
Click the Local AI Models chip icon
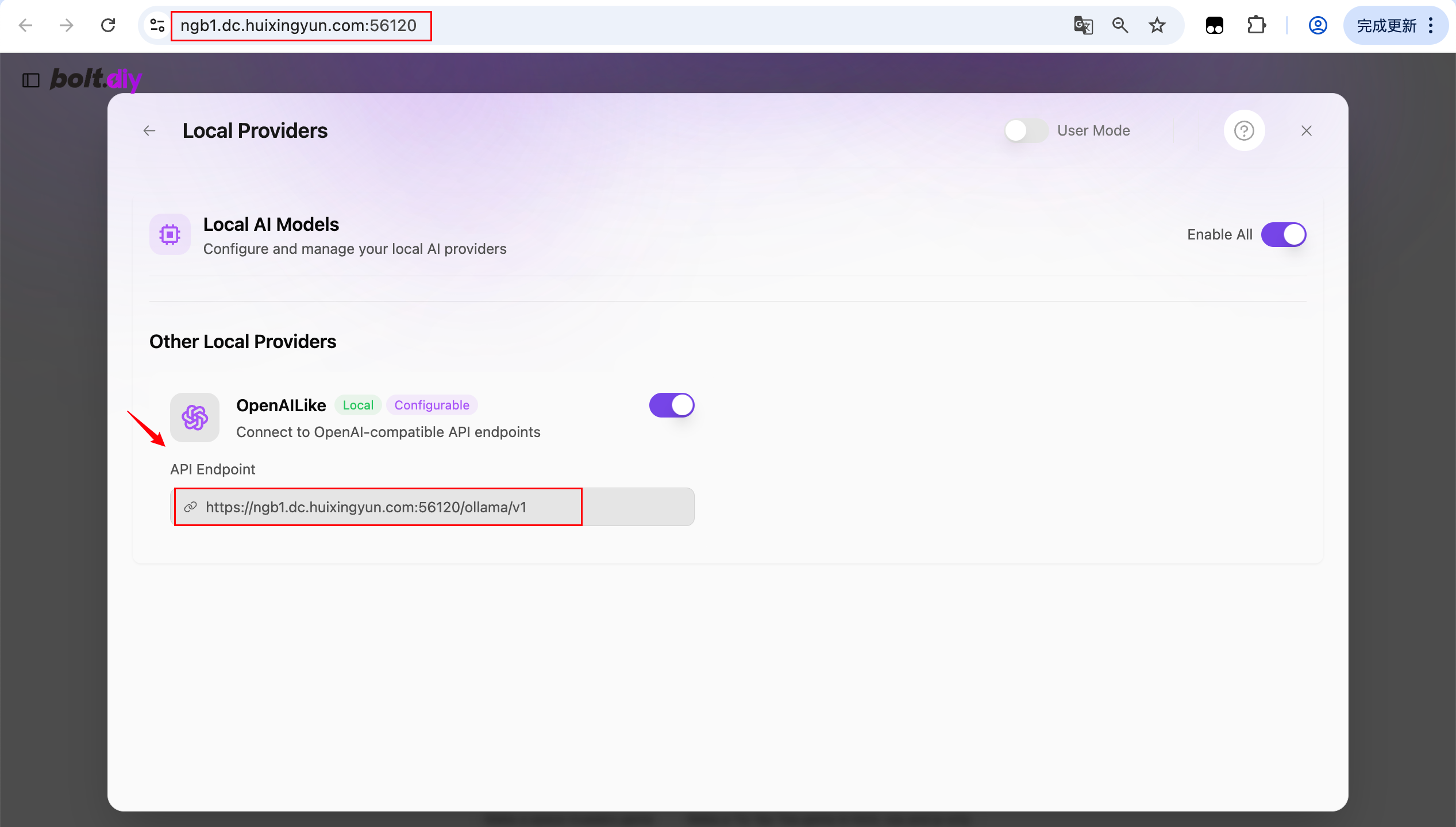pos(170,234)
